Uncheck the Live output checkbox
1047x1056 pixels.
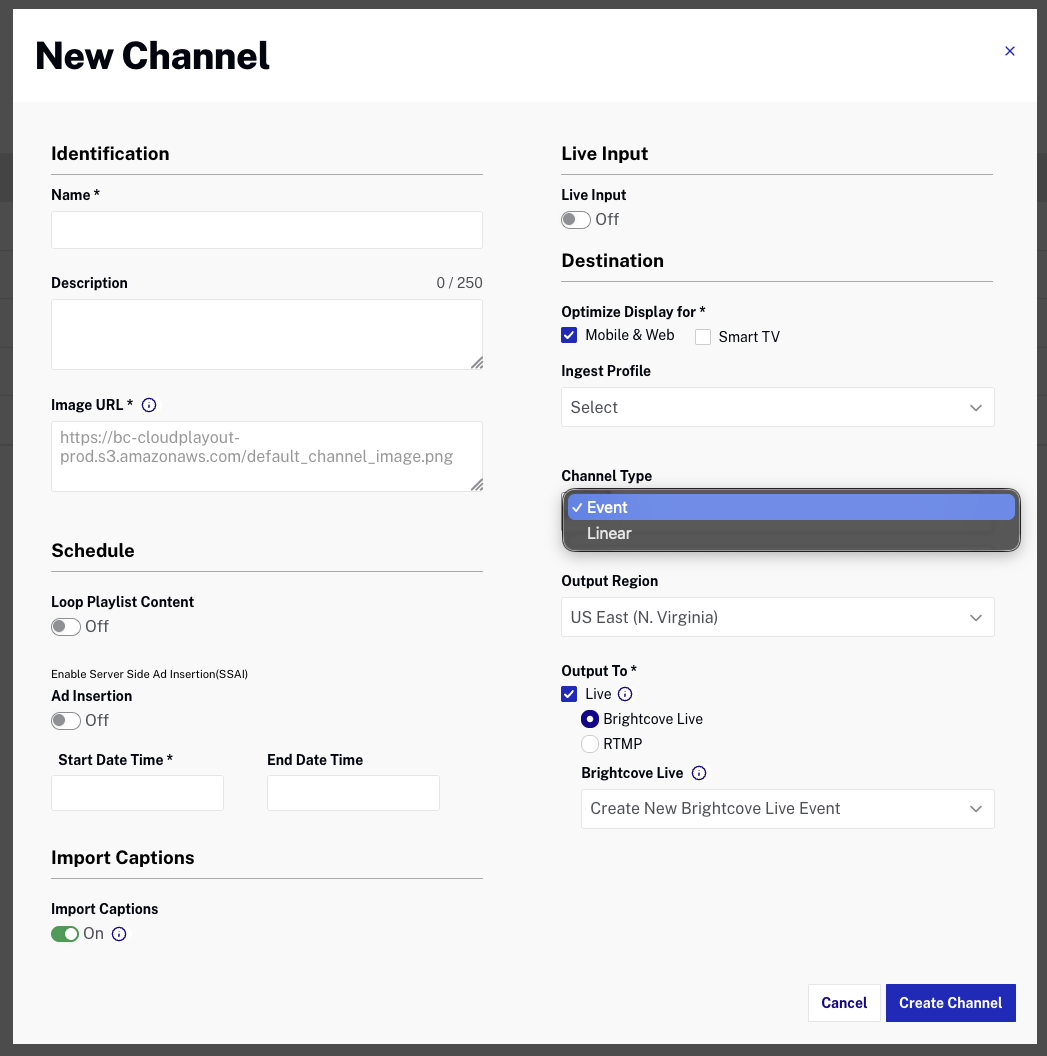569,694
